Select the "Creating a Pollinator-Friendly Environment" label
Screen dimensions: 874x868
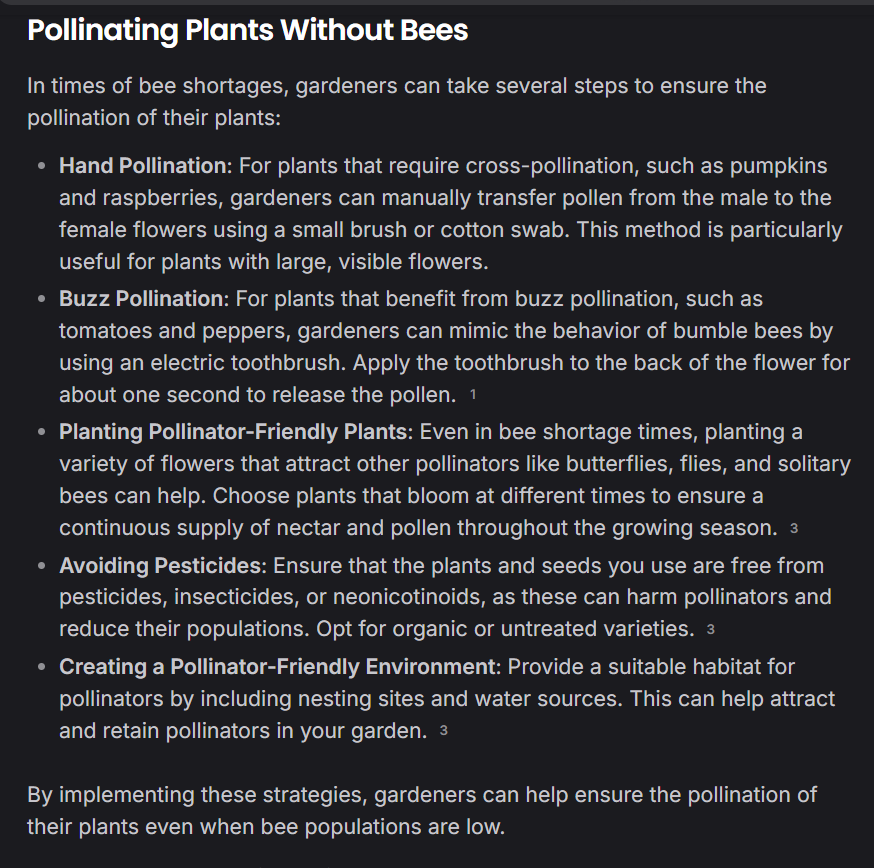277,667
